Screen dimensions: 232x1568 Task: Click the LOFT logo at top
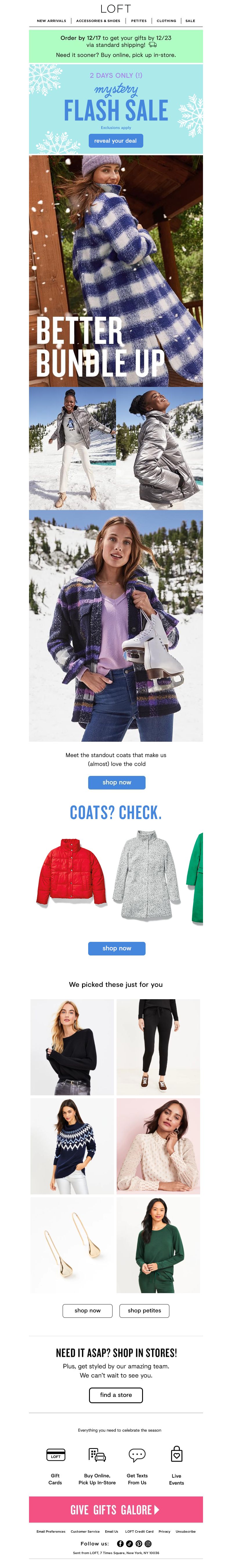tap(116, 8)
